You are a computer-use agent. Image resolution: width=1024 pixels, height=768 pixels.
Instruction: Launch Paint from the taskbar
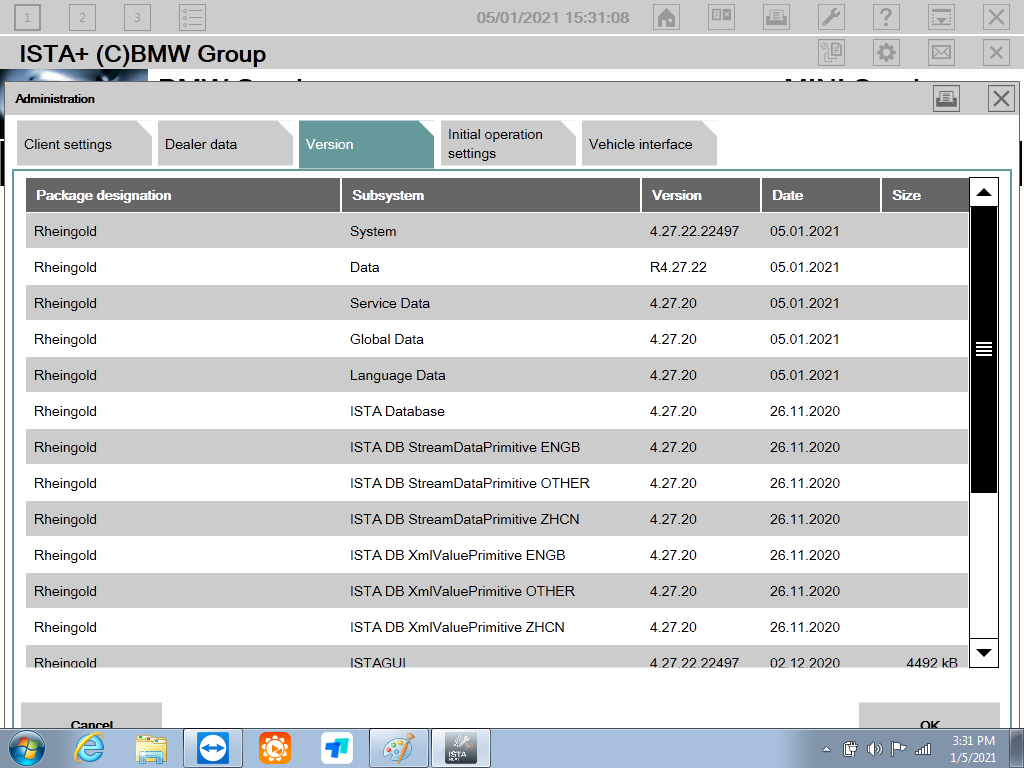398,747
